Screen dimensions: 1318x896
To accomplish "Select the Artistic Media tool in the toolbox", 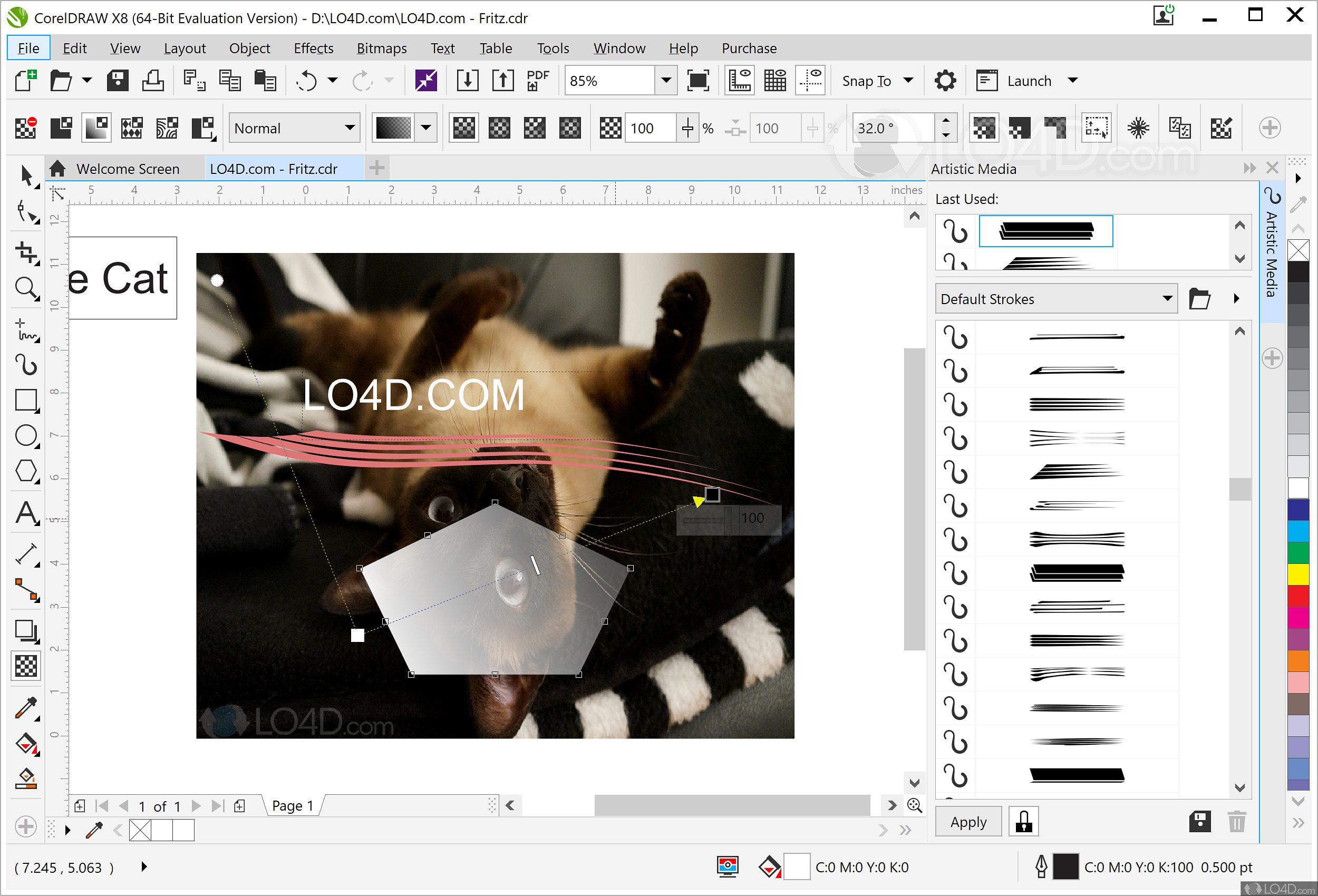I will [25, 365].
